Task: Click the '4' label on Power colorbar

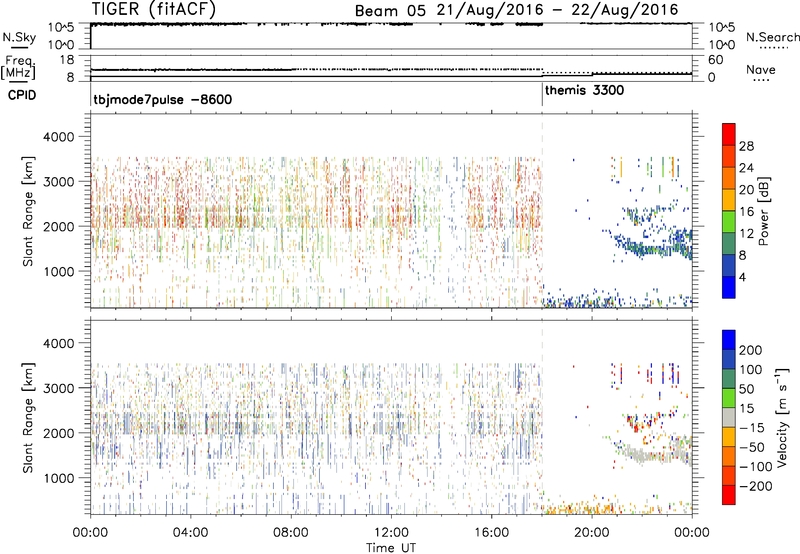Action: pyautogui.click(x=742, y=277)
